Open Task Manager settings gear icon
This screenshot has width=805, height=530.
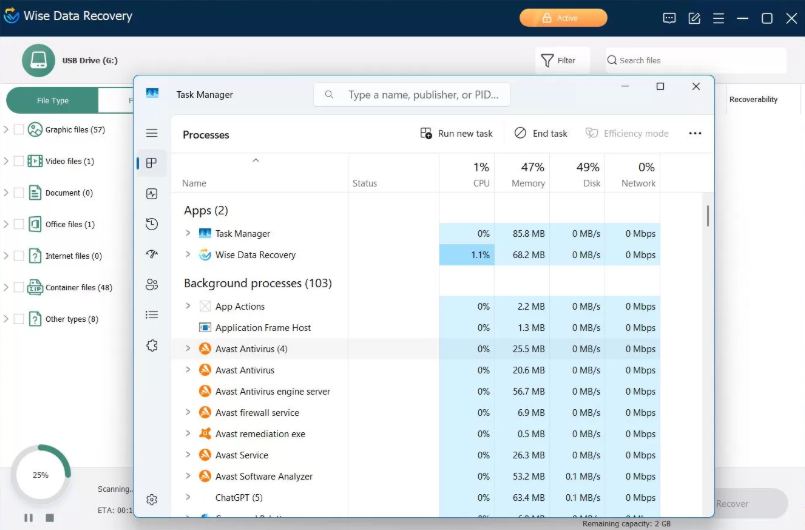click(x=151, y=499)
